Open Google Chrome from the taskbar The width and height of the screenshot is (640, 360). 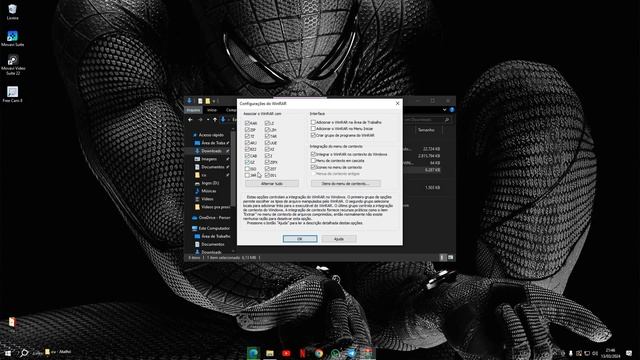coord(319,353)
